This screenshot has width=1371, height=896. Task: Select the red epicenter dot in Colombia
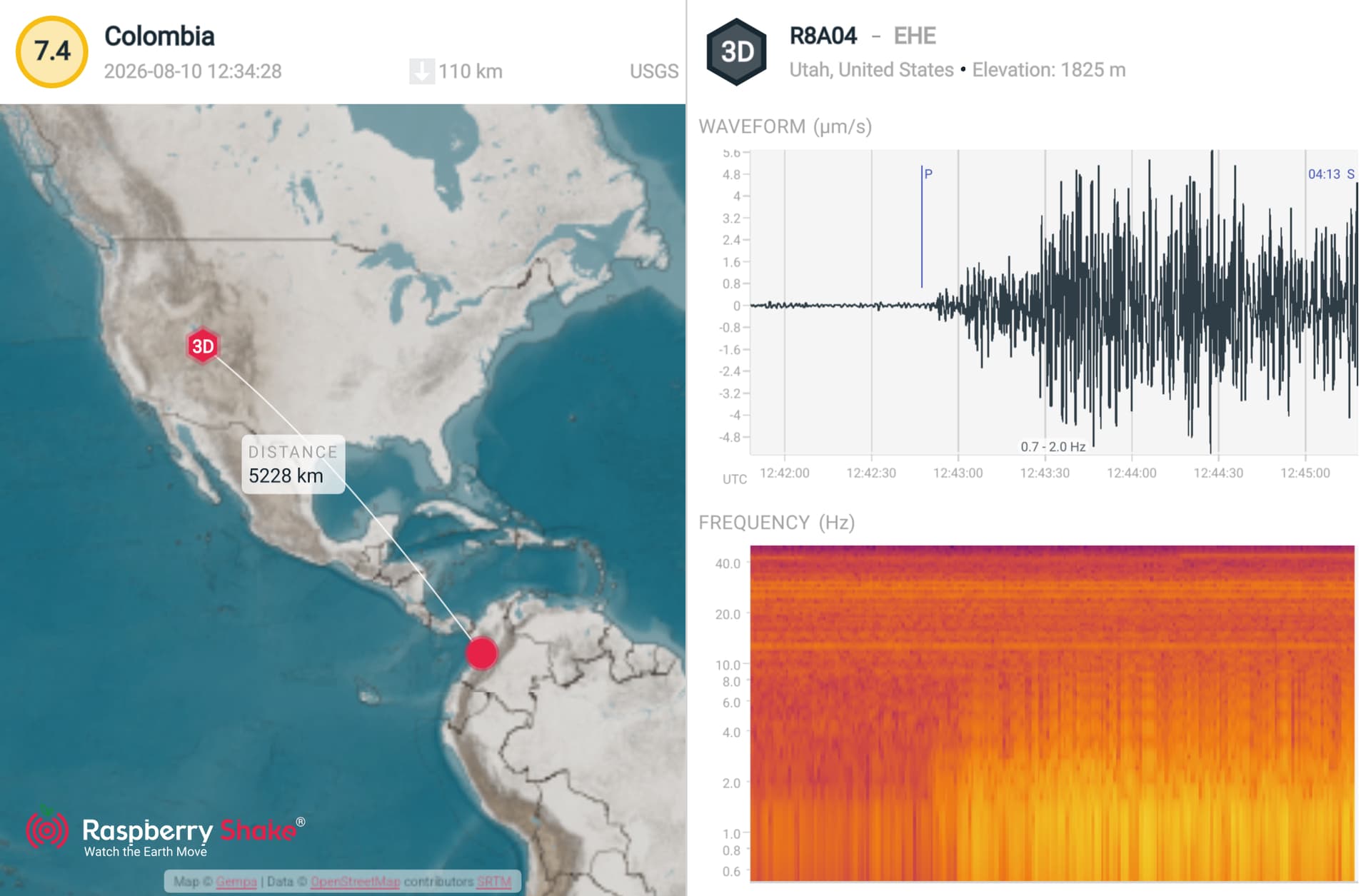point(481,653)
